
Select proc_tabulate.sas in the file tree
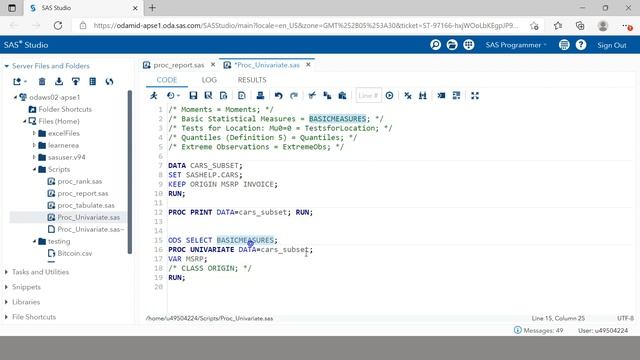pos(86,205)
